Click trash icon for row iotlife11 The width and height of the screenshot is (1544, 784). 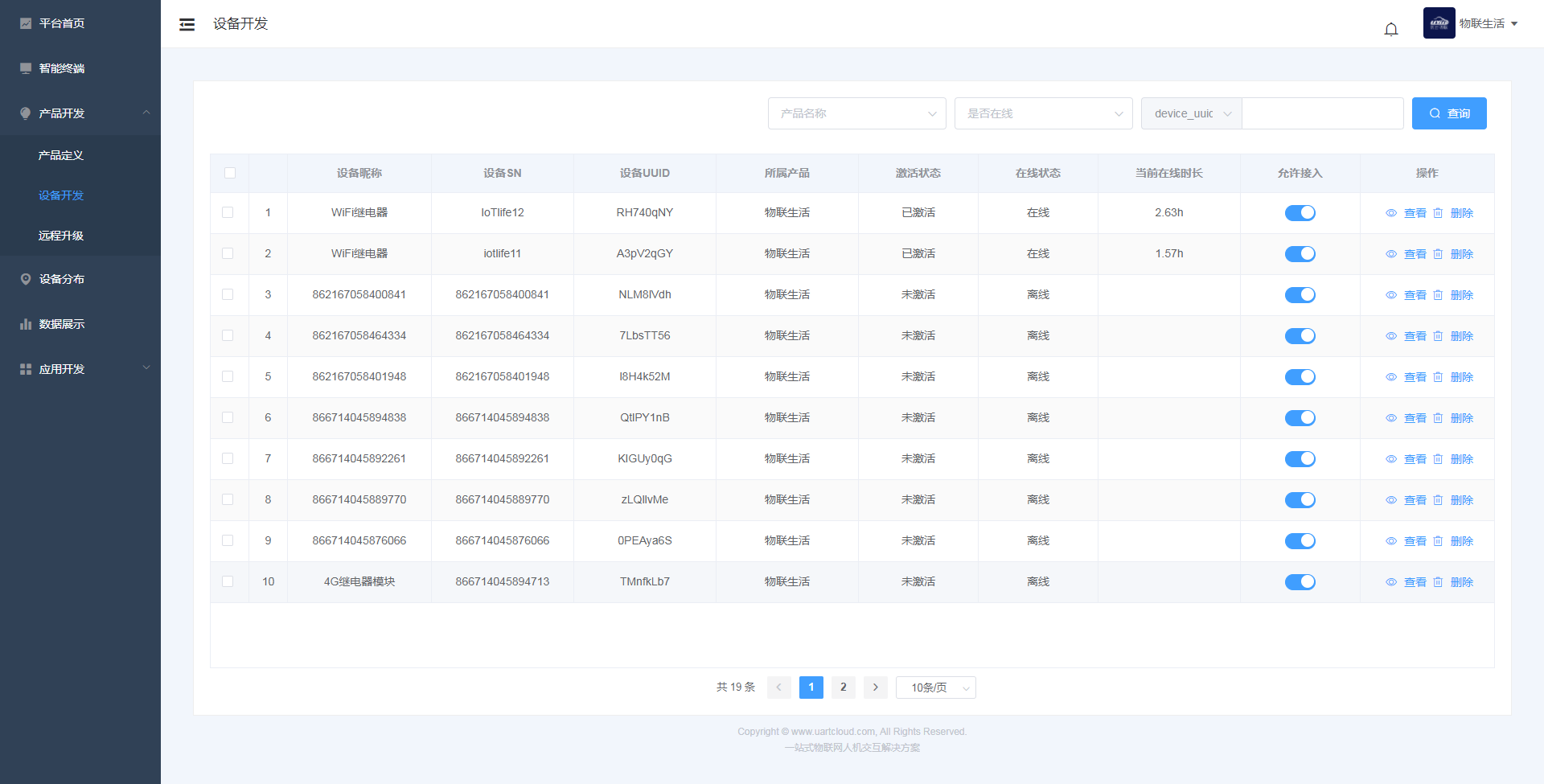pos(1438,254)
